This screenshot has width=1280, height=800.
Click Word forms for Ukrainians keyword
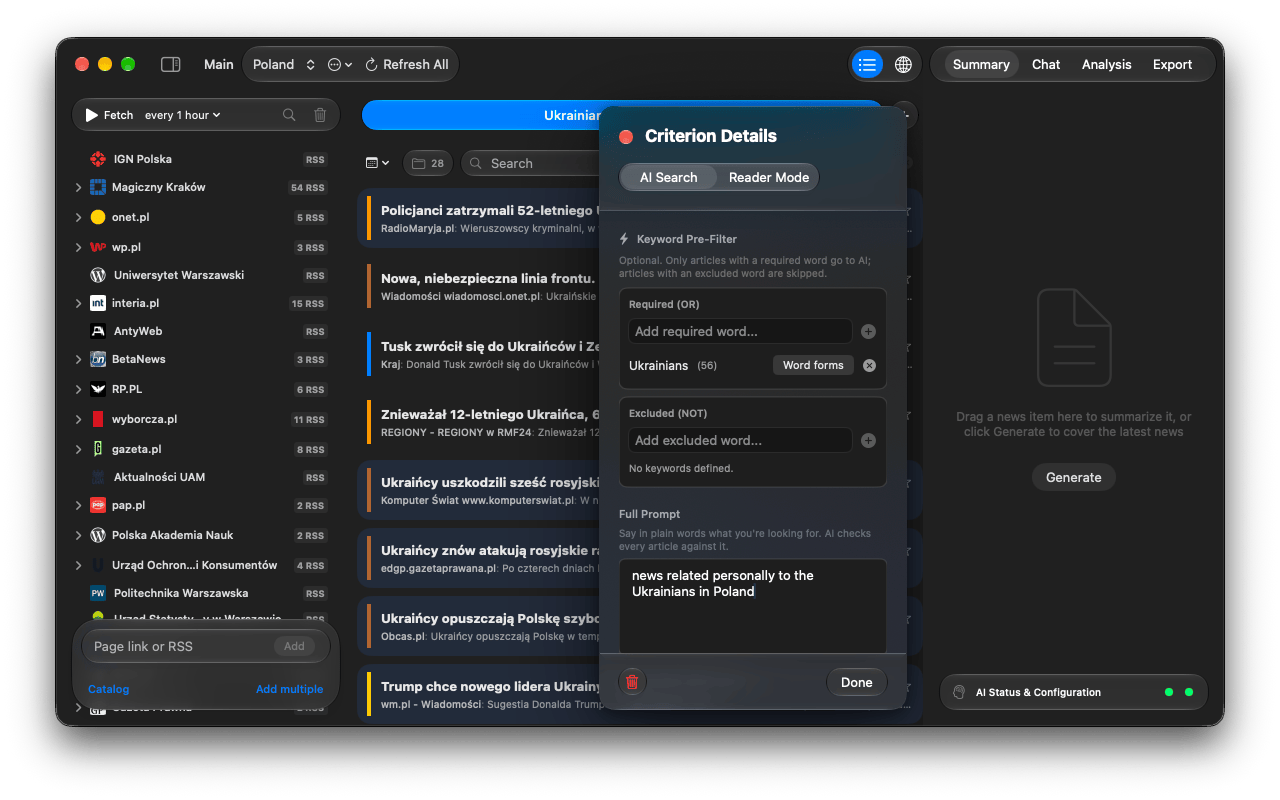pos(813,365)
